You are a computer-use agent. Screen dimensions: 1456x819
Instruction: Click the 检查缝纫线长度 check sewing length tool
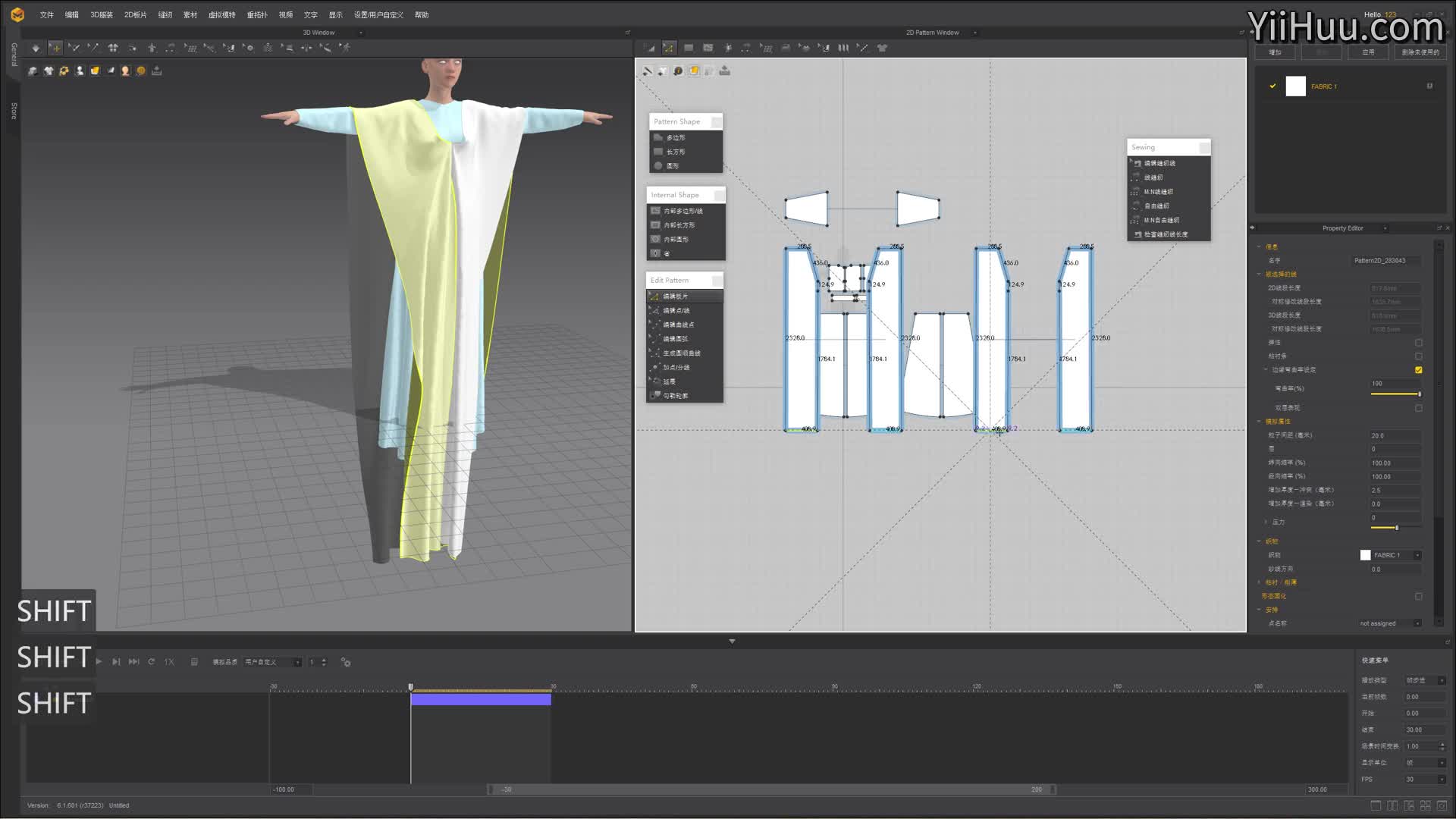point(1166,235)
